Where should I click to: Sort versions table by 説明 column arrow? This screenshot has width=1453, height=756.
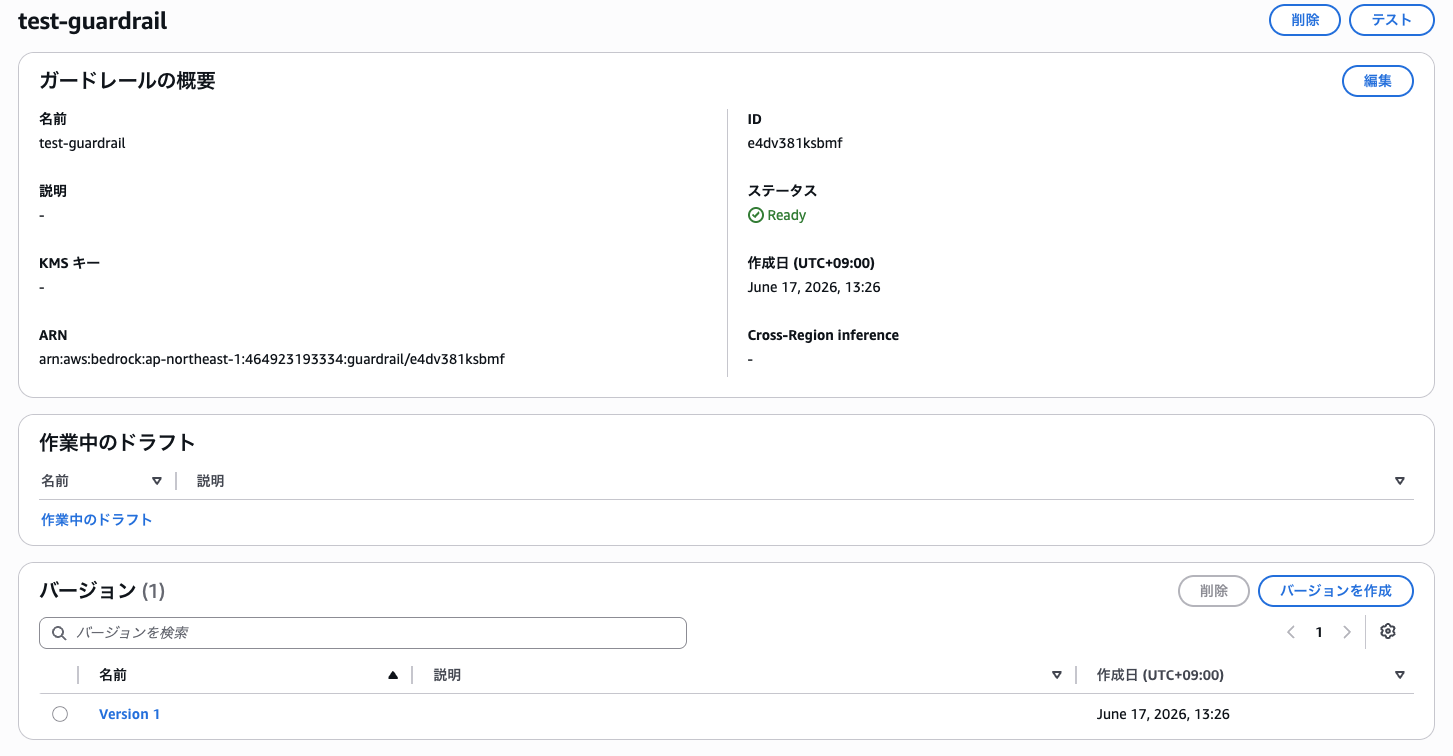click(x=1057, y=675)
